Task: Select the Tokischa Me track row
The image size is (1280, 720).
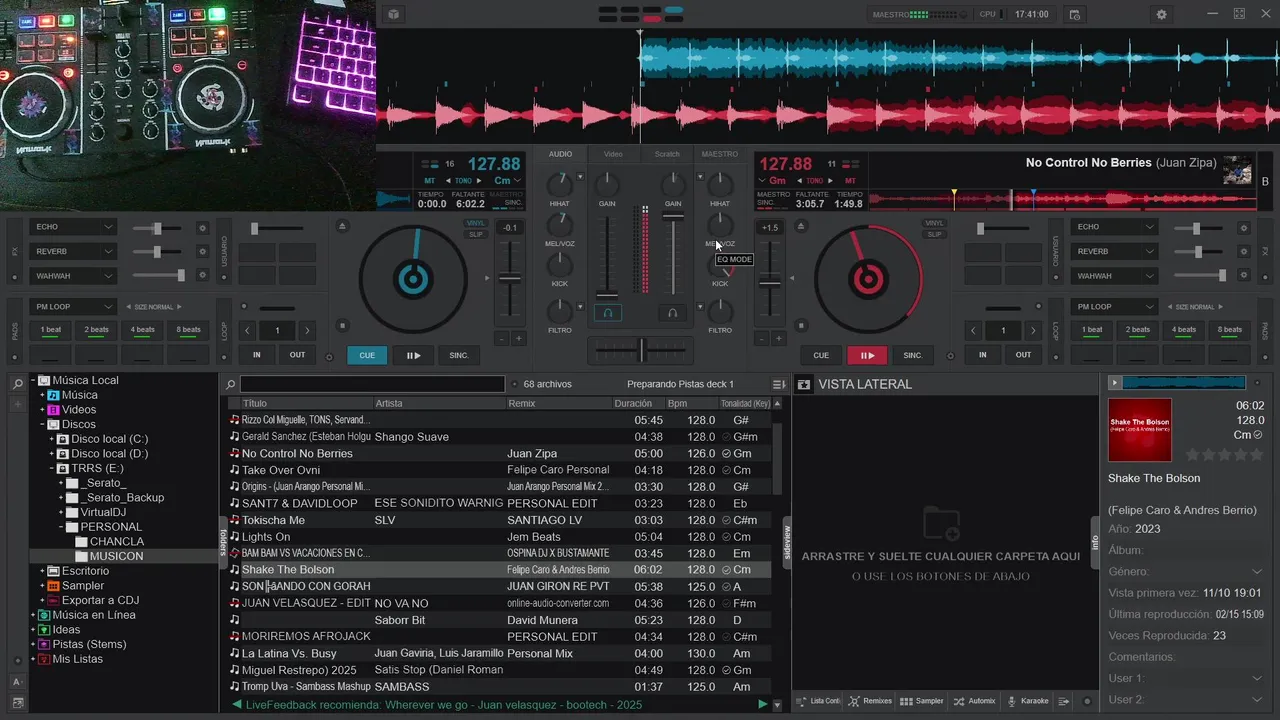Action: (x=500, y=520)
